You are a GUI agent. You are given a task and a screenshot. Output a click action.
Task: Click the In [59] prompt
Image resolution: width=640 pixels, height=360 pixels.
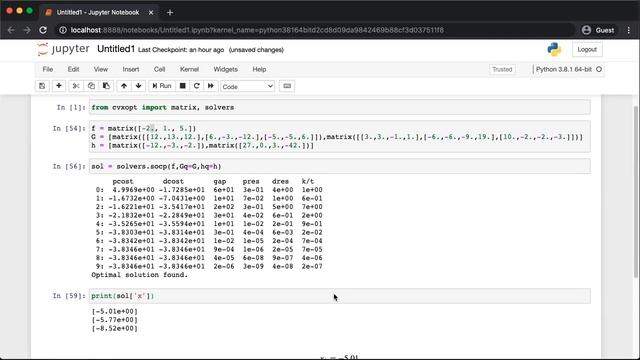[69, 296]
